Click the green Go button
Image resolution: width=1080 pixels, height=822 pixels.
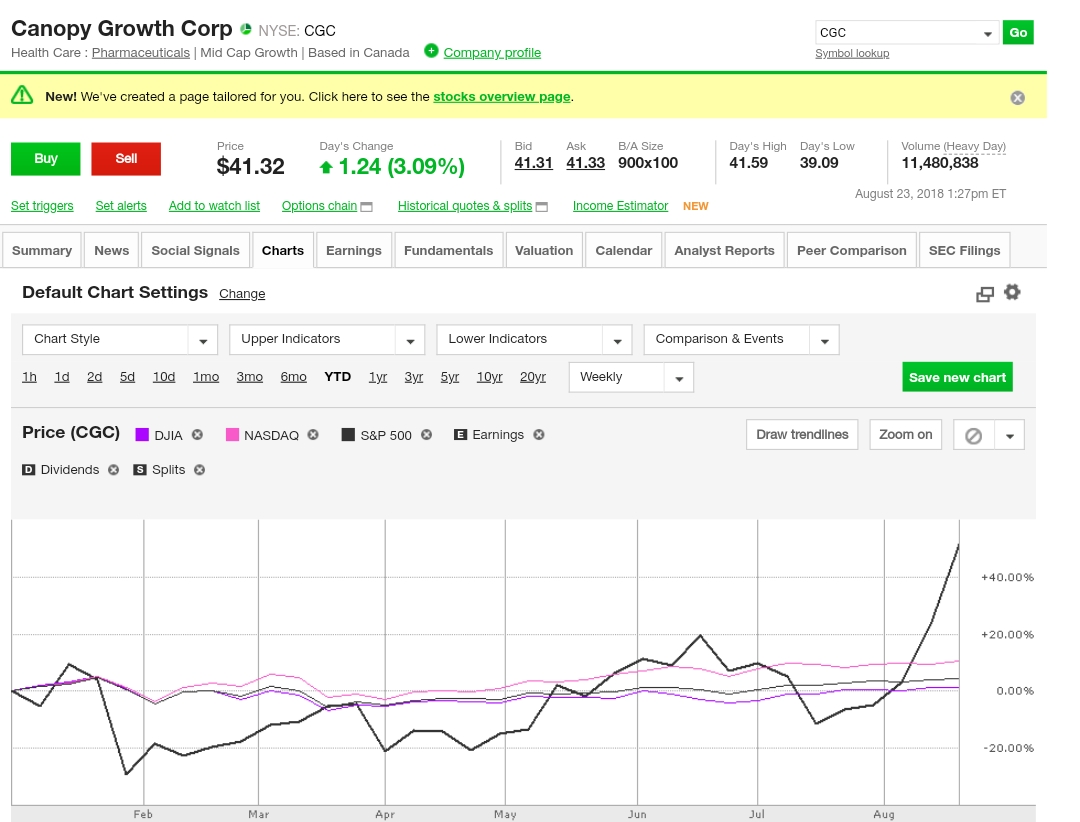1018,32
